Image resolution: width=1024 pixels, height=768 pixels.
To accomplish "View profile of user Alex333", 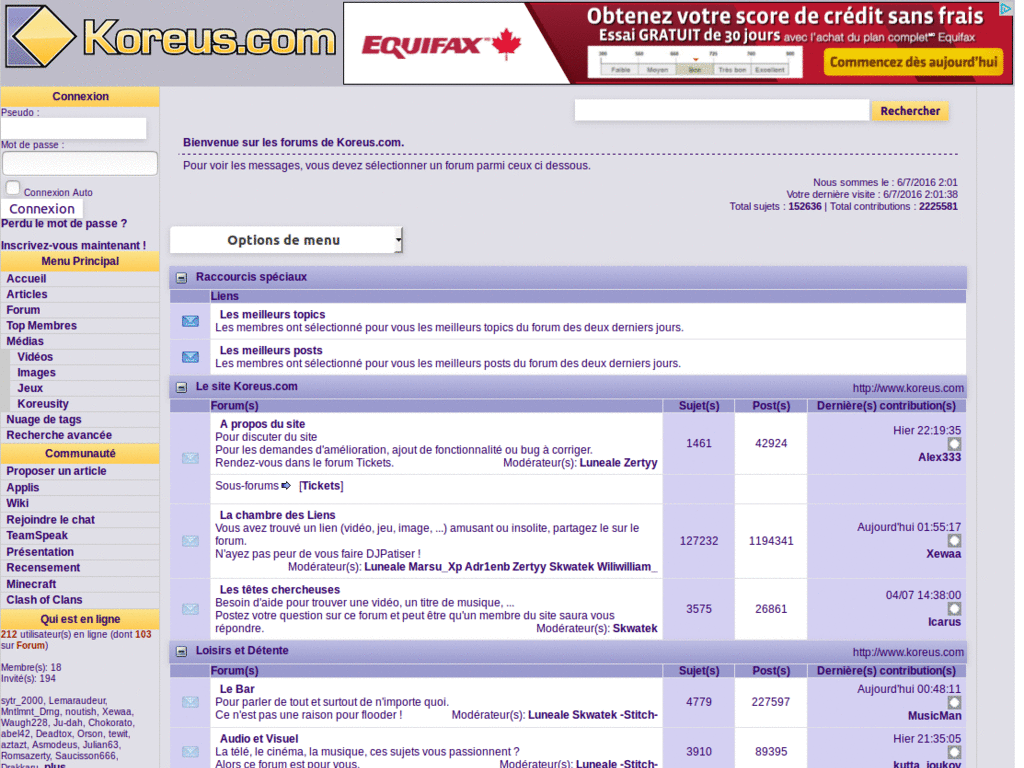I will (x=939, y=457).
